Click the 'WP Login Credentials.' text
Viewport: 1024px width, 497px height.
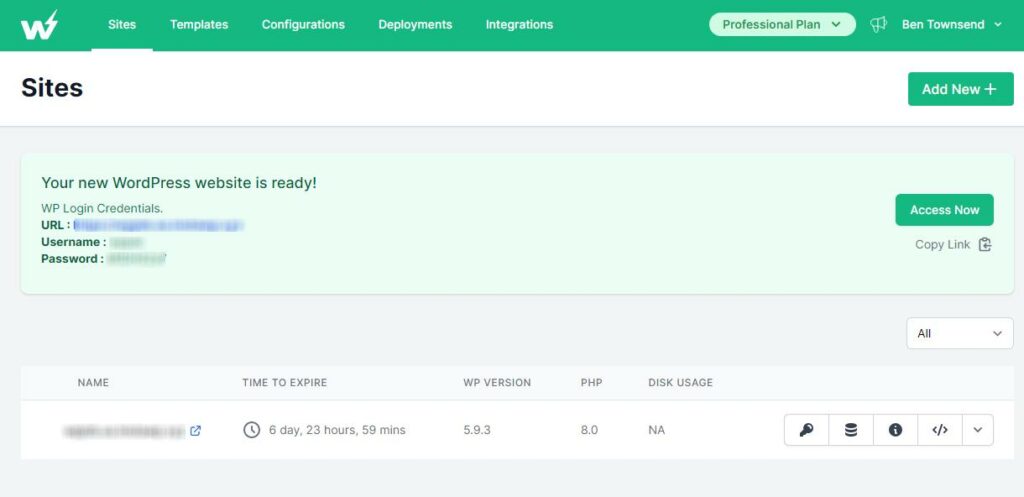pos(102,209)
